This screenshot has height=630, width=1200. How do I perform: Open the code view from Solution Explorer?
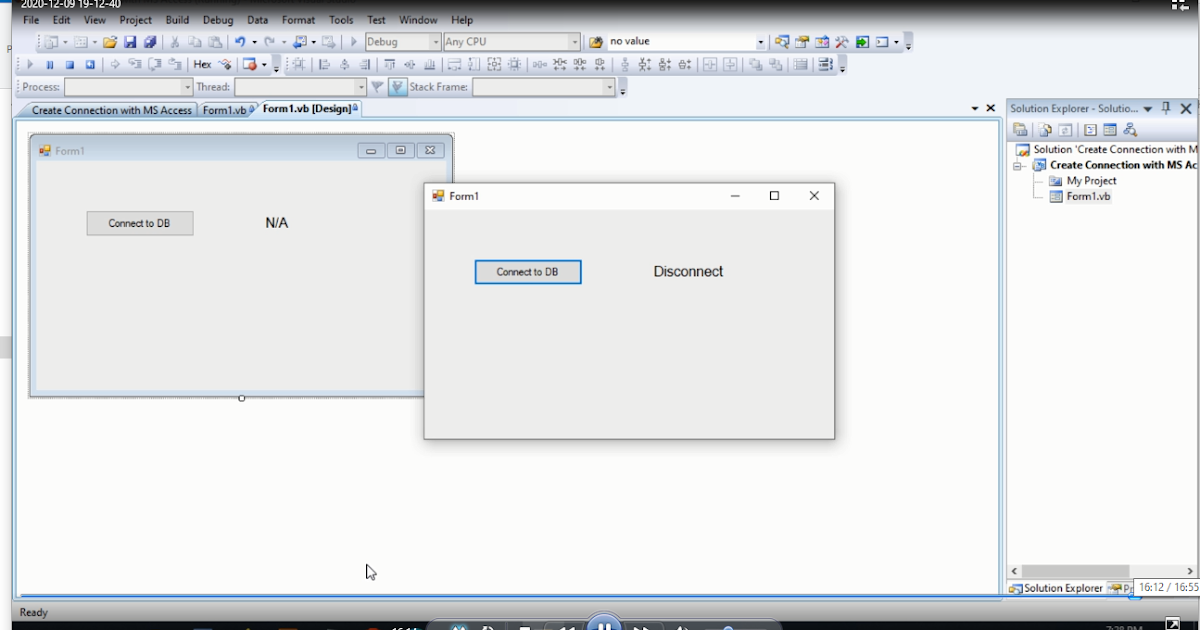[x=1091, y=129]
